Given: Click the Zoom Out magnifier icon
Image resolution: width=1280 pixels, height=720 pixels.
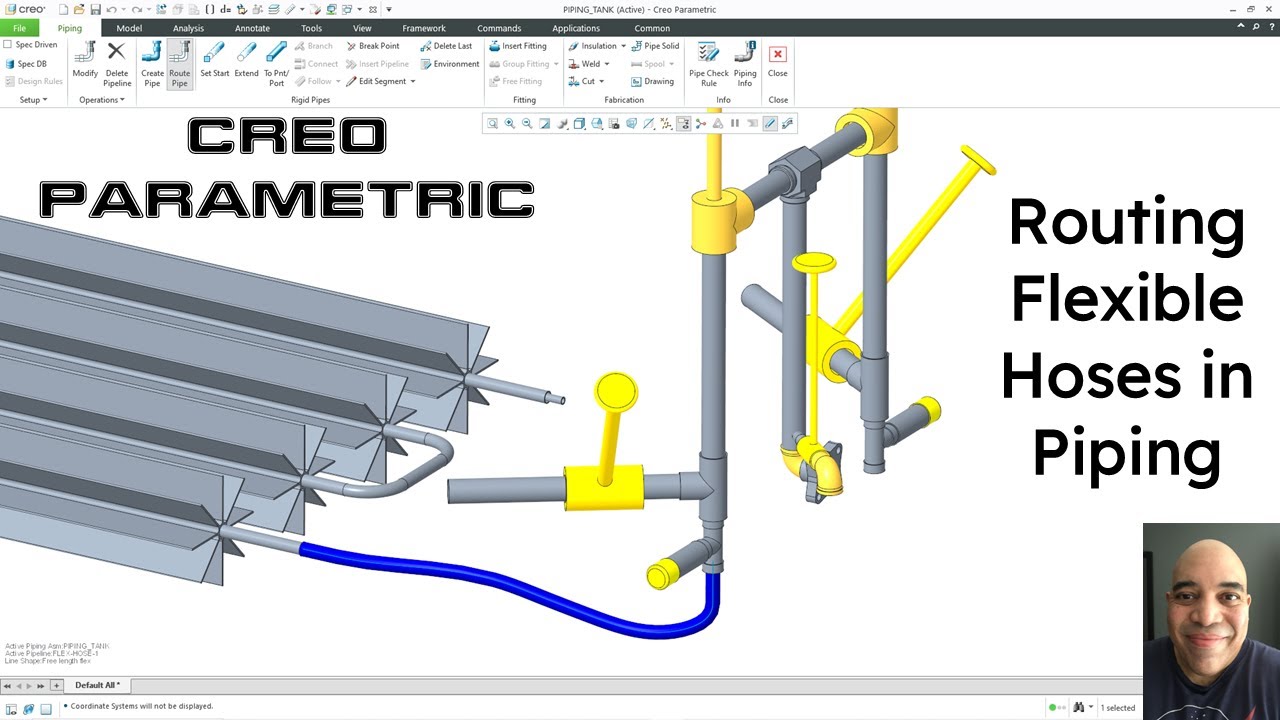Looking at the screenshot, I should pyautogui.click(x=527, y=124).
